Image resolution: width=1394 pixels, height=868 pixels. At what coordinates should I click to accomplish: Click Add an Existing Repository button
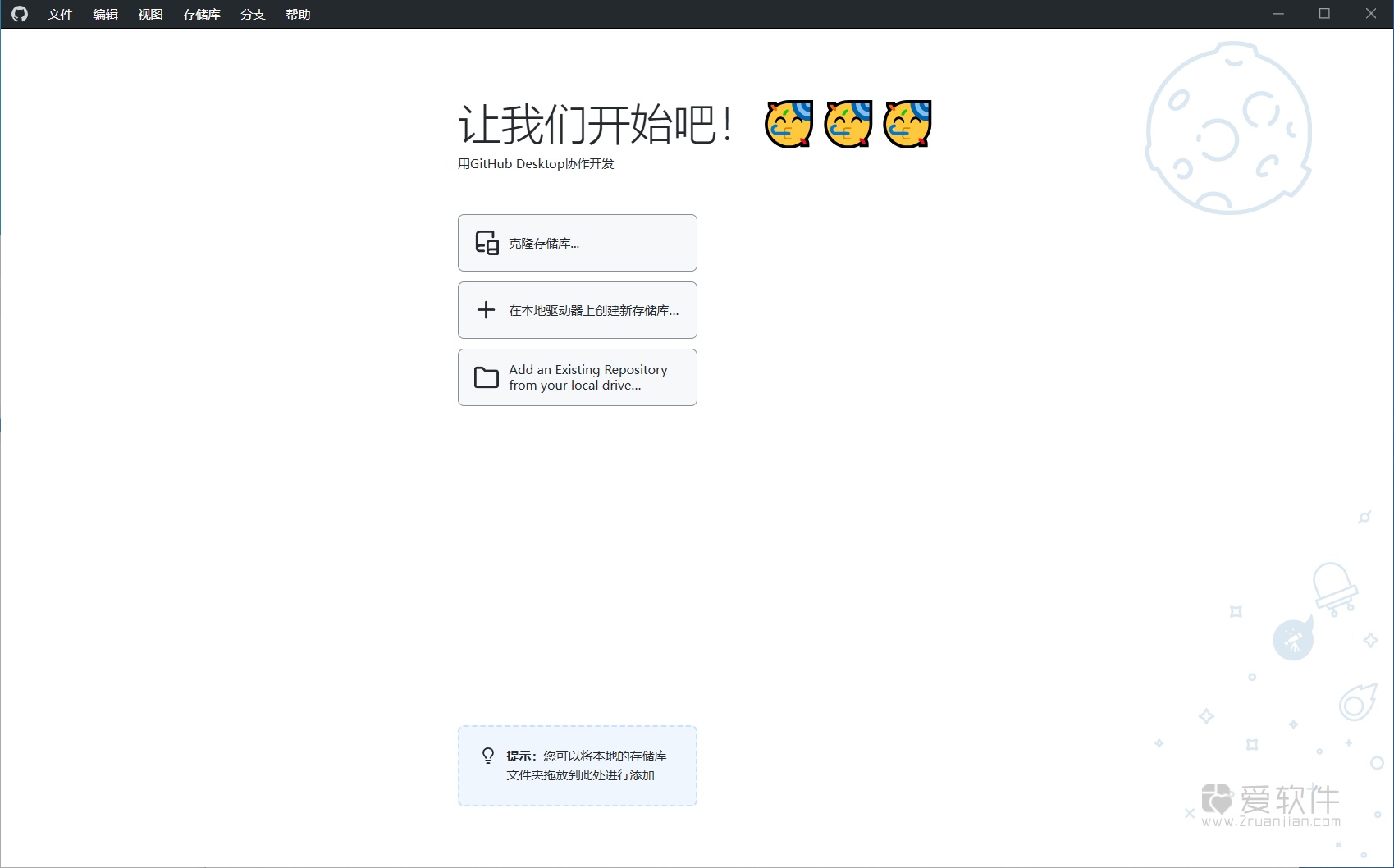(x=578, y=377)
